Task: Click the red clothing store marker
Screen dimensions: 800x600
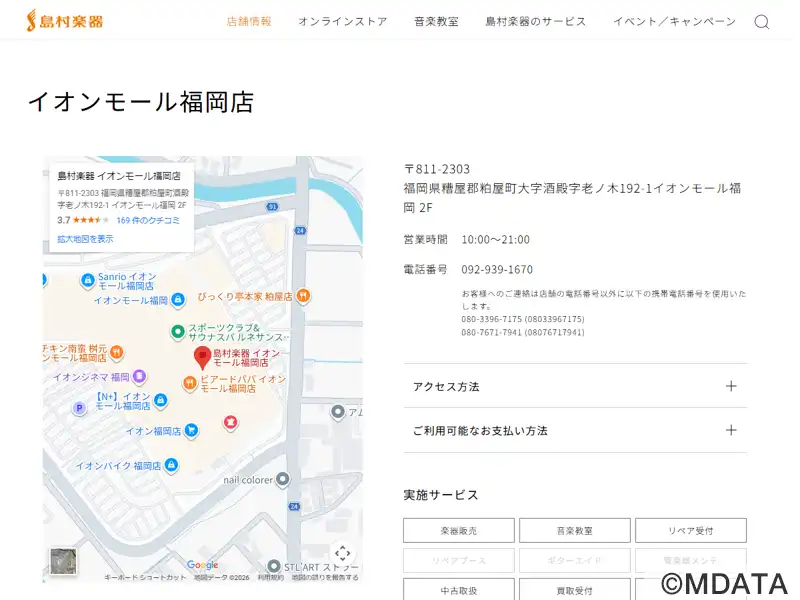Action: pos(231,422)
